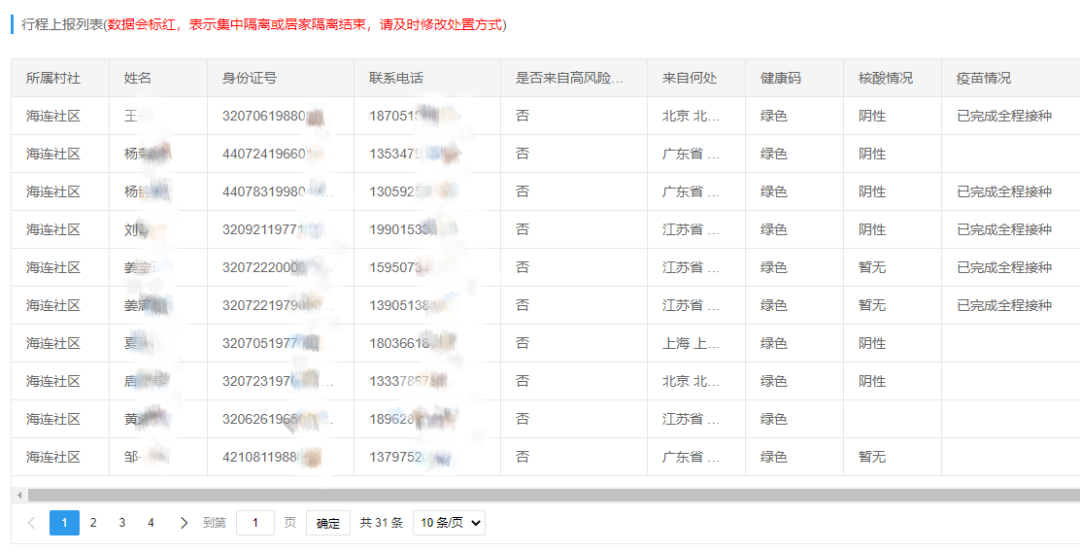
Task: Click left arrow of horizontal scrollbar
Action: click(18, 494)
